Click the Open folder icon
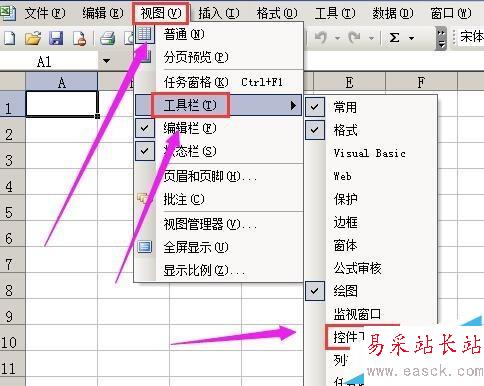Screen dimensions: 484x386 click(x=33, y=38)
